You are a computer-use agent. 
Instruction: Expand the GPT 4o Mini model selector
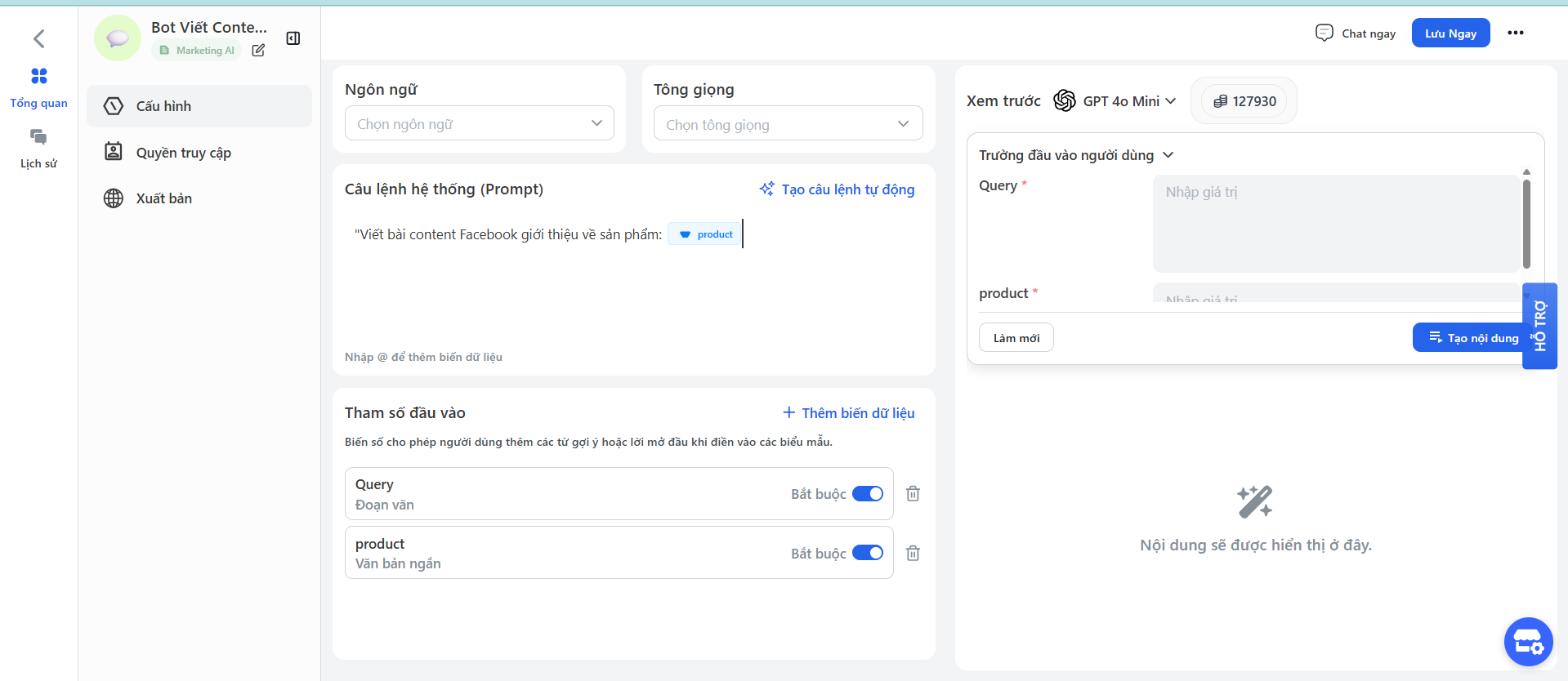click(x=1116, y=101)
